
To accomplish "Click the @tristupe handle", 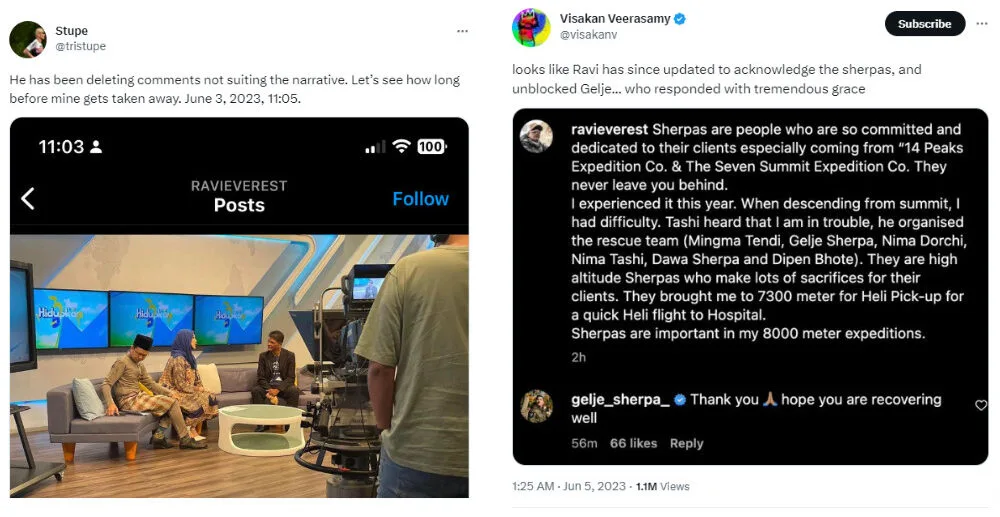I will [80, 46].
